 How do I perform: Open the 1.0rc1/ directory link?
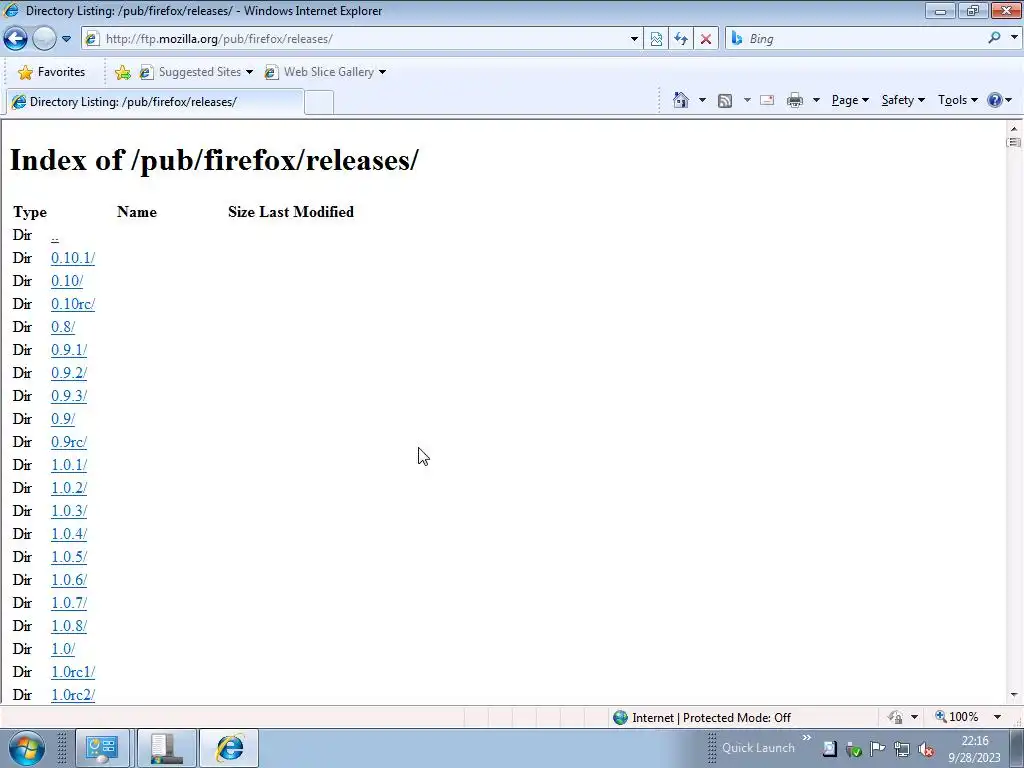(73, 672)
